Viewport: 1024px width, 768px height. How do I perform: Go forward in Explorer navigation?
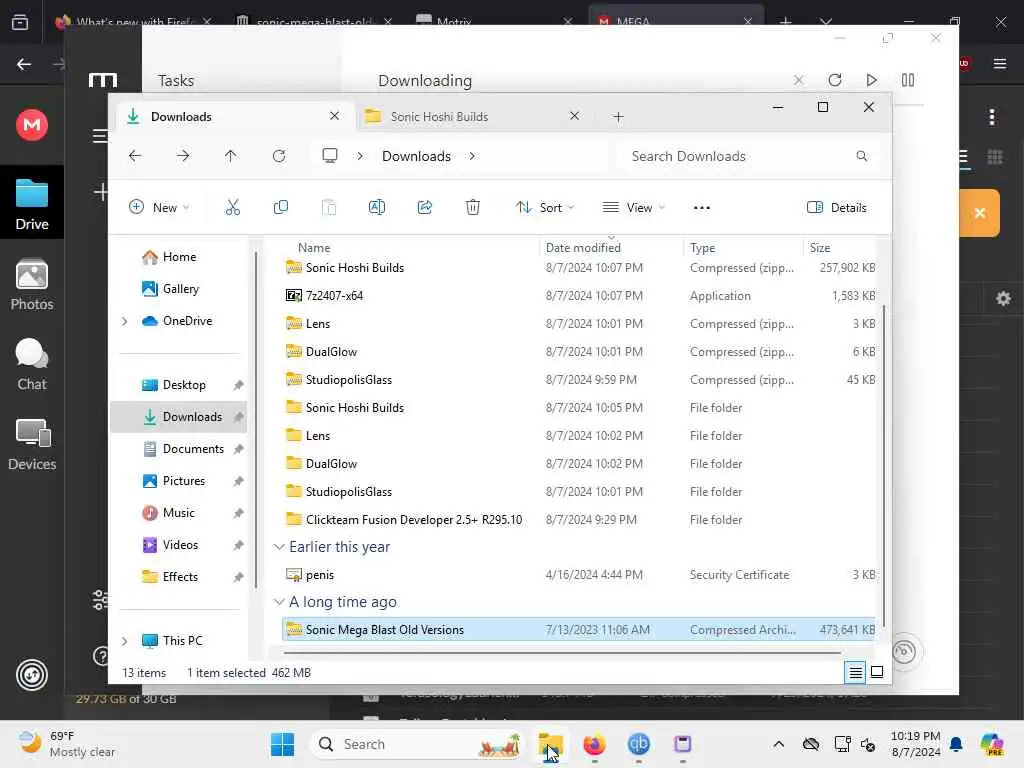[x=183, y=155]
